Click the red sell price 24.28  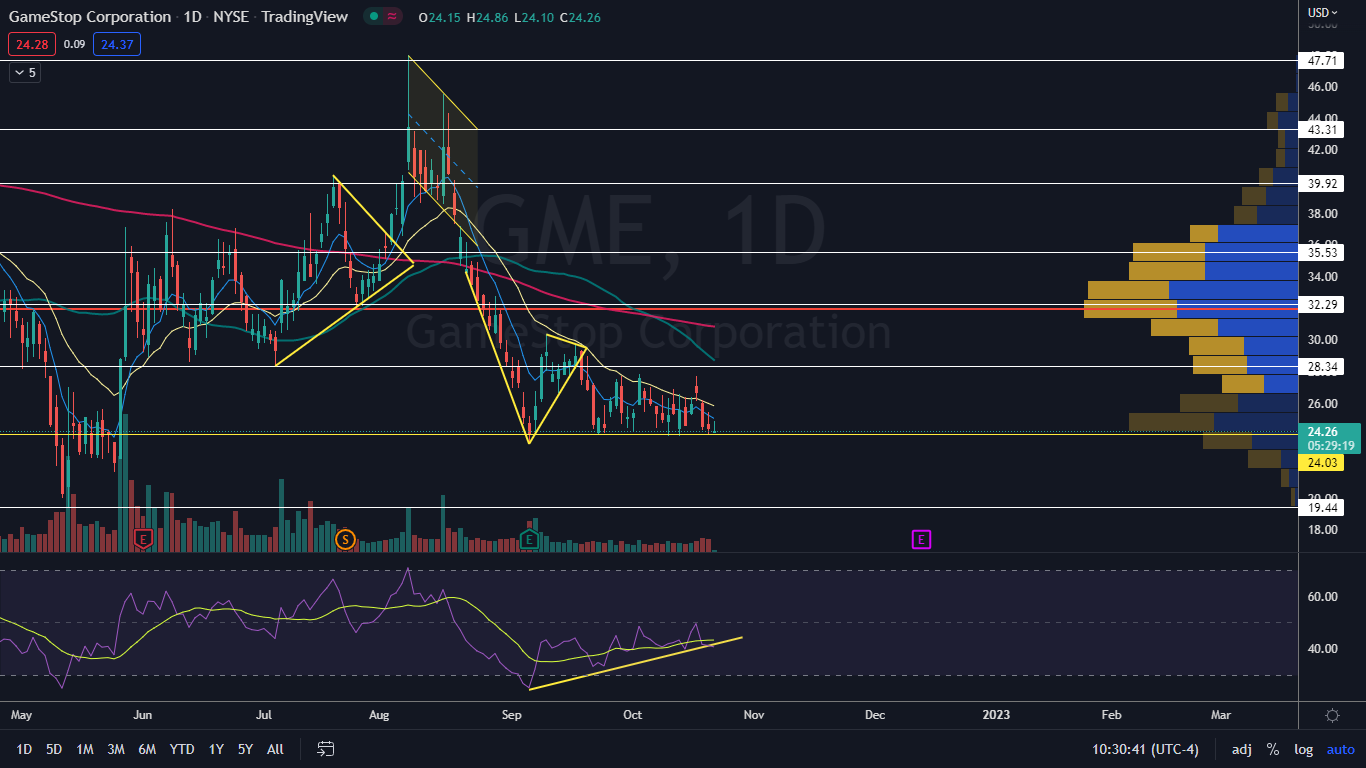coord(31,44)
